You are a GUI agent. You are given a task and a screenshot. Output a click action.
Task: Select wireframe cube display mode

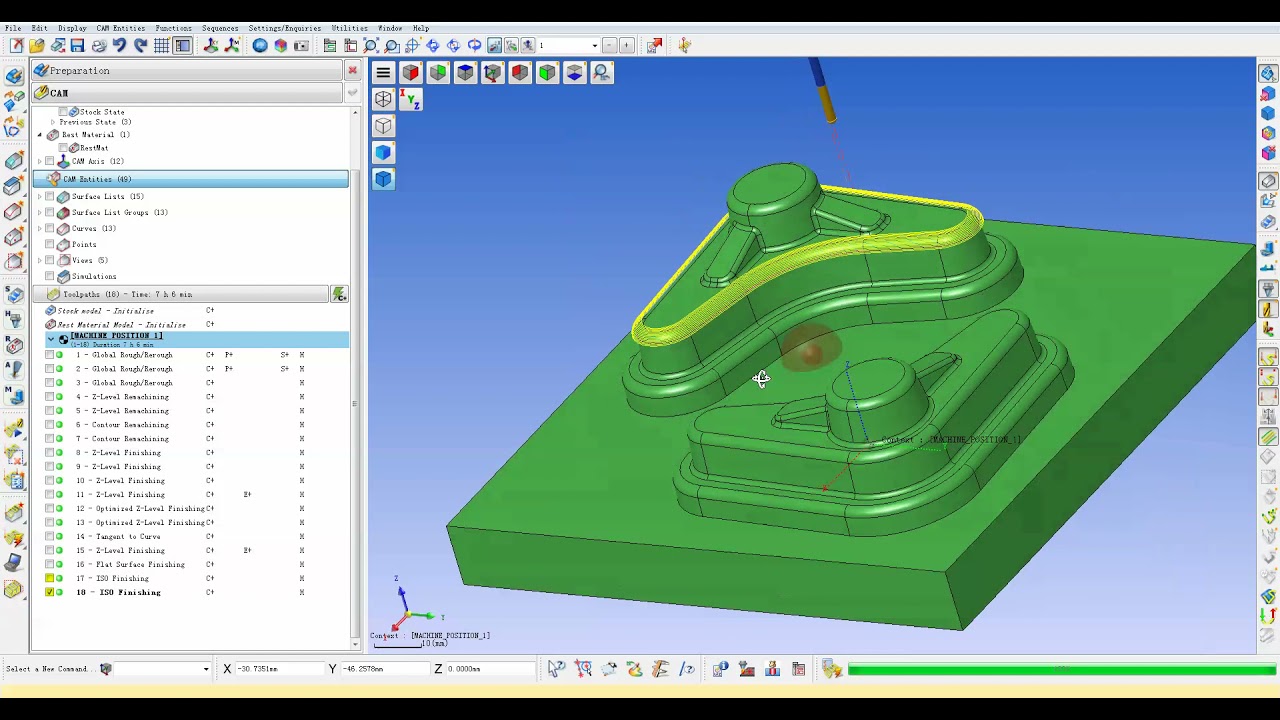383,99
